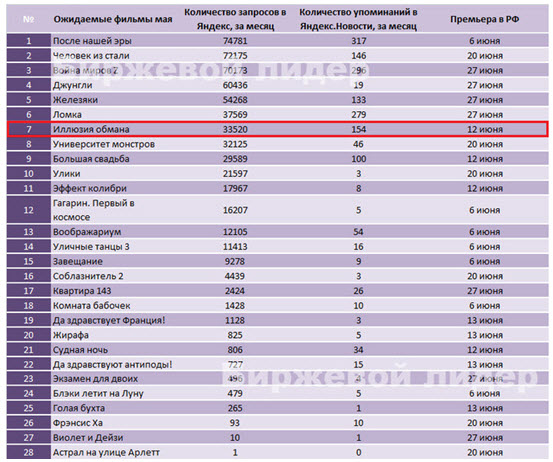Click the film 'Виолет и Дейзи'
553x462 pixels.
point(88,438)
